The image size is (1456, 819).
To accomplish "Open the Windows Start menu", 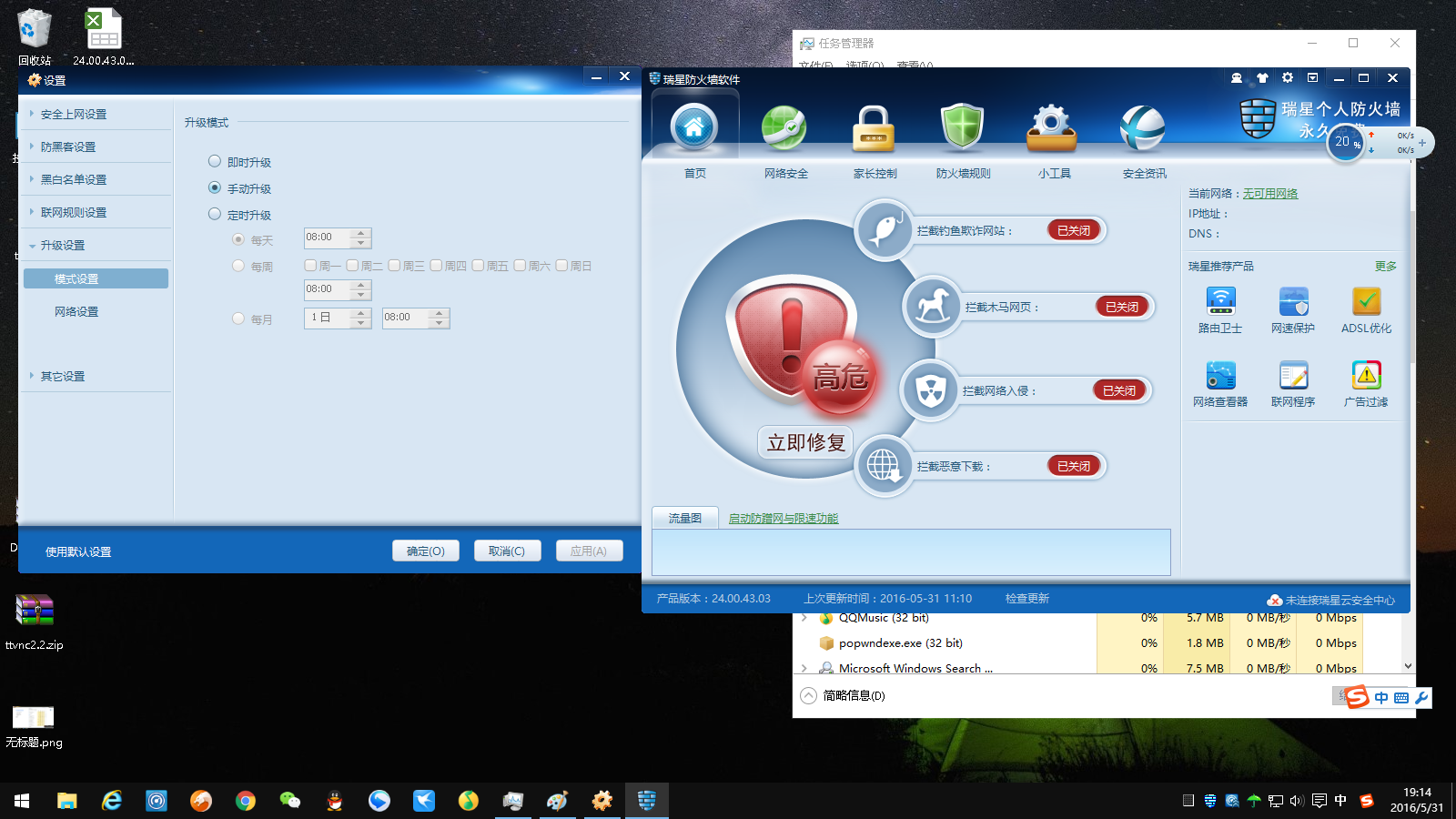I will pos(22,801).
